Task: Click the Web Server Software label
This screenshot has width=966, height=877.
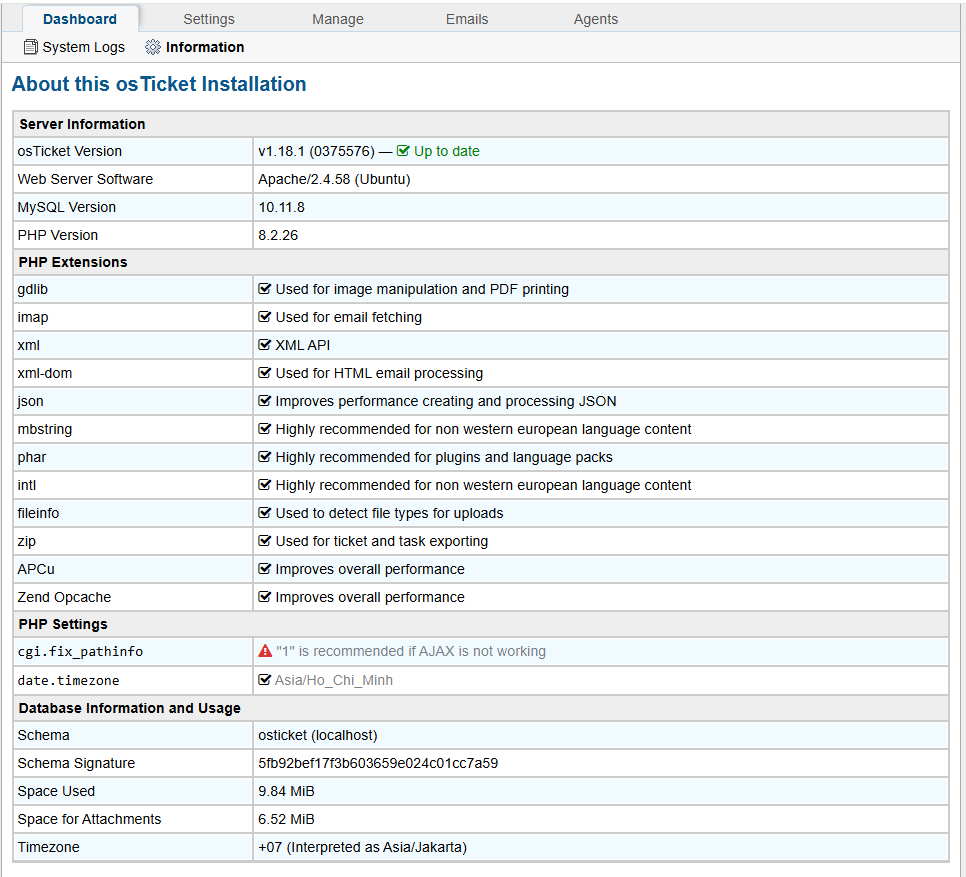Action: pos(85,179)
